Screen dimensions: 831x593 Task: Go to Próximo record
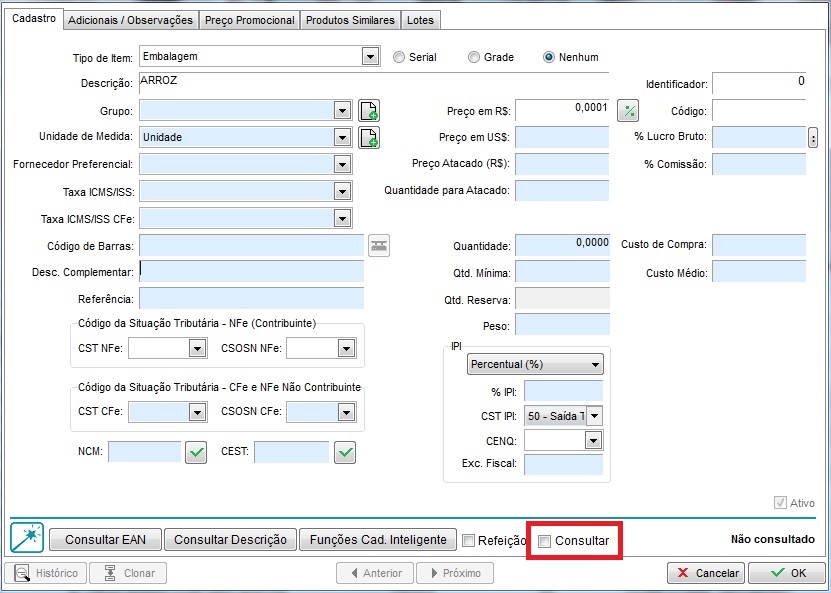pyautogui.click(x=455, y=573)
